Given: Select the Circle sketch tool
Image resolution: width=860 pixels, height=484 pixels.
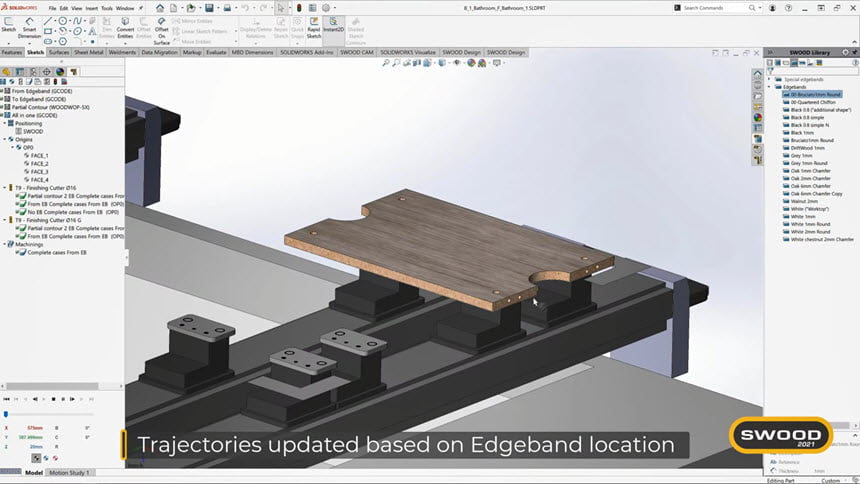Looking at the screenshot, I should pos(63,21).
